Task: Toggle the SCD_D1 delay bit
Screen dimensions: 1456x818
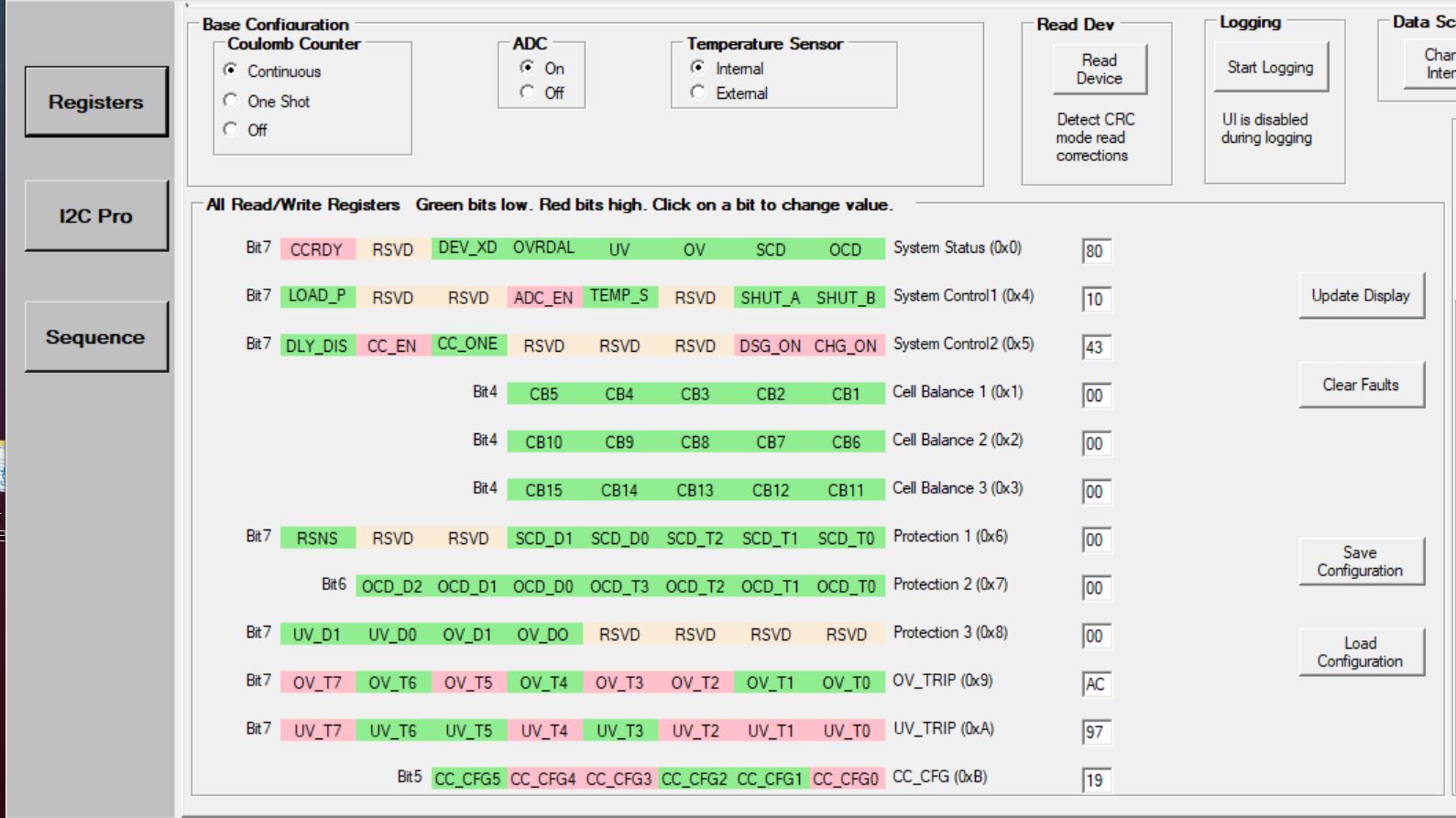Action: (543, 539)
